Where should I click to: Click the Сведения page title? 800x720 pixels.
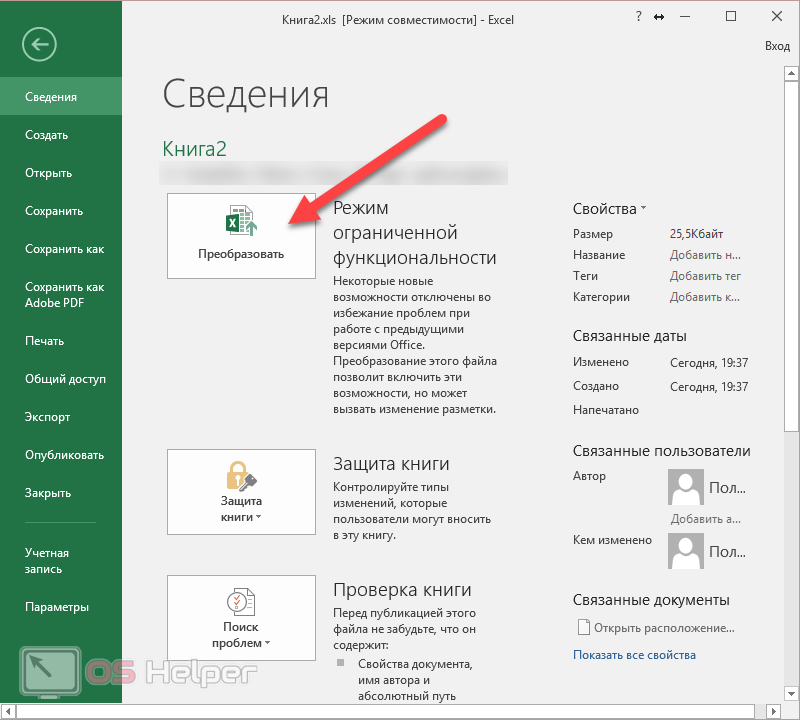tap(245, 94)
